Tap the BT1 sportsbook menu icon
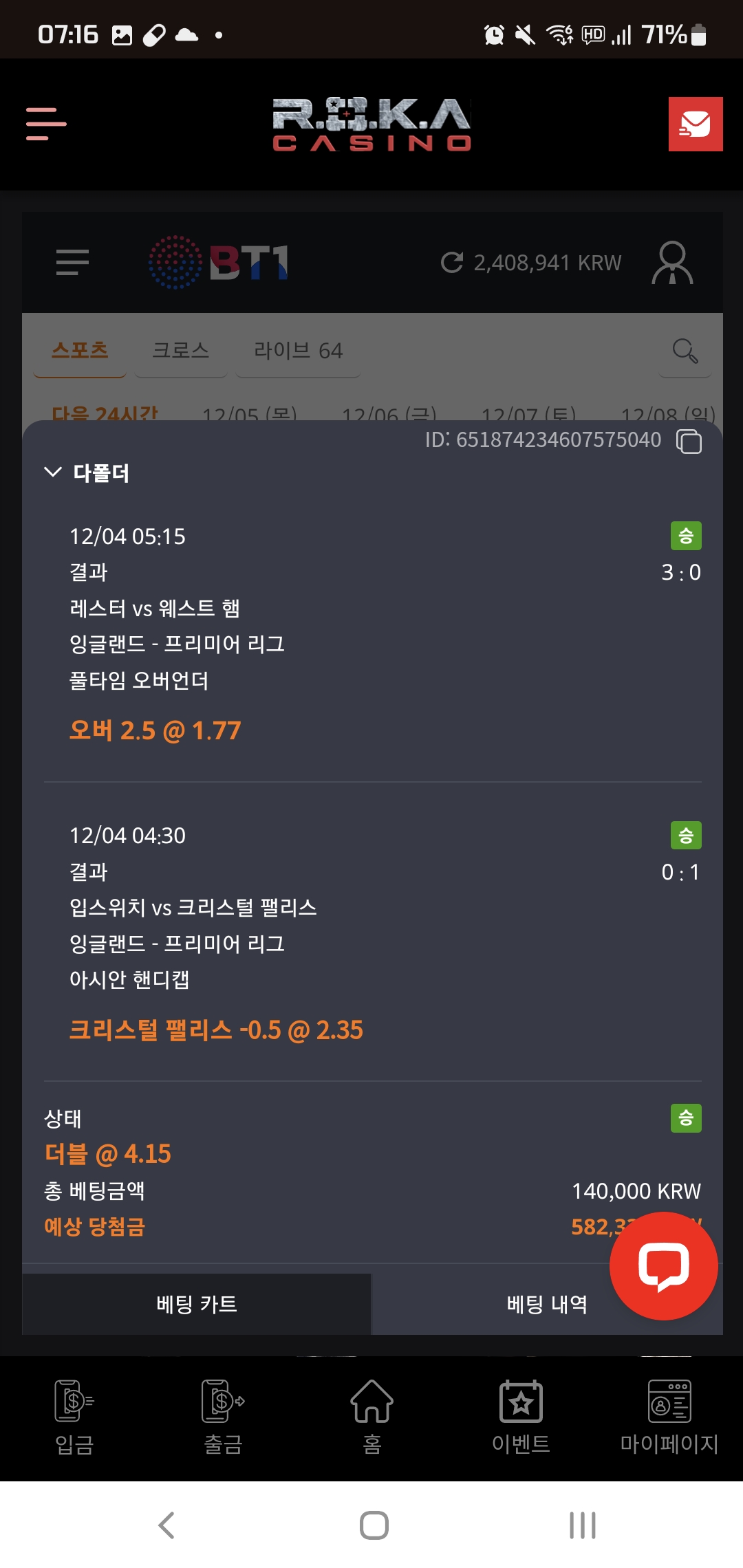This screenshot has width=743, height=1568. [x=72, y=262]
